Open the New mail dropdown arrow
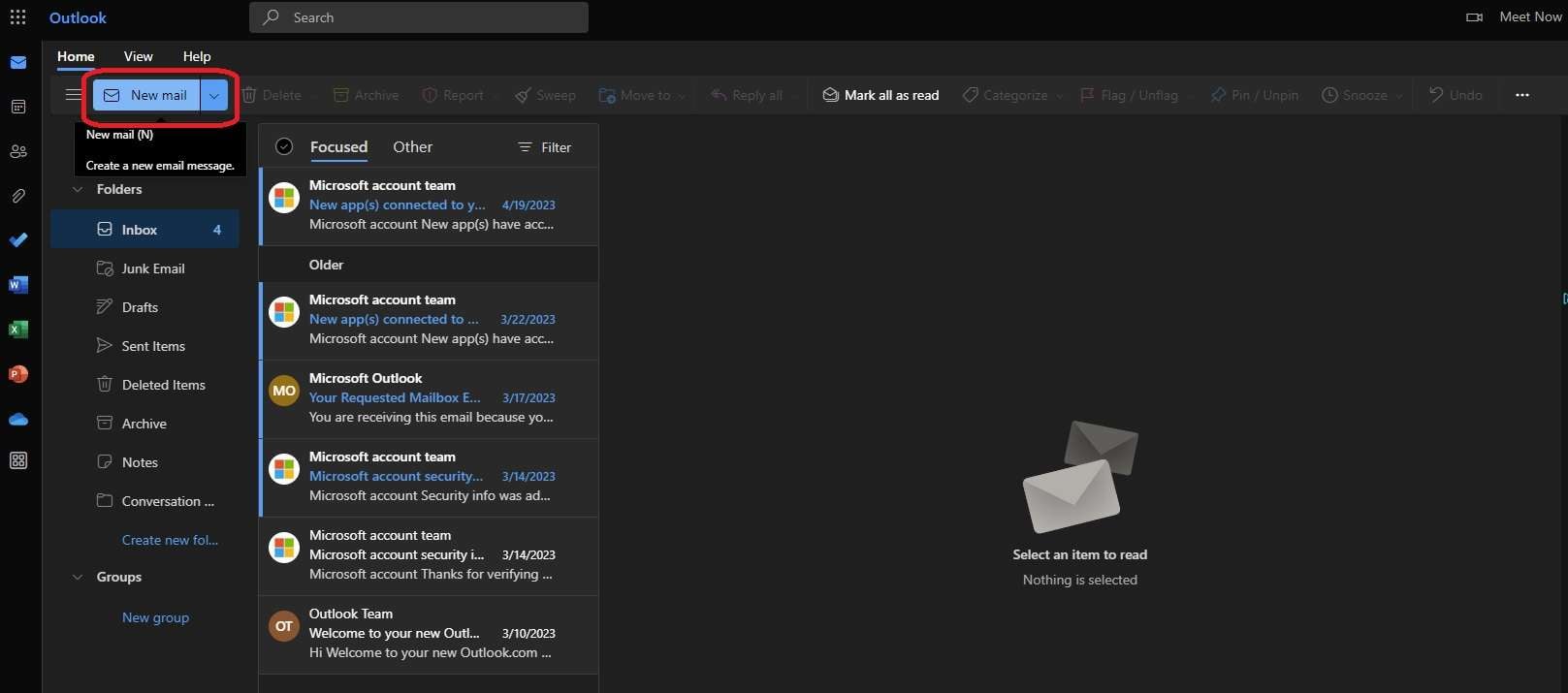The width and height of the screenshot is (1568, 693). click(214, 95)
